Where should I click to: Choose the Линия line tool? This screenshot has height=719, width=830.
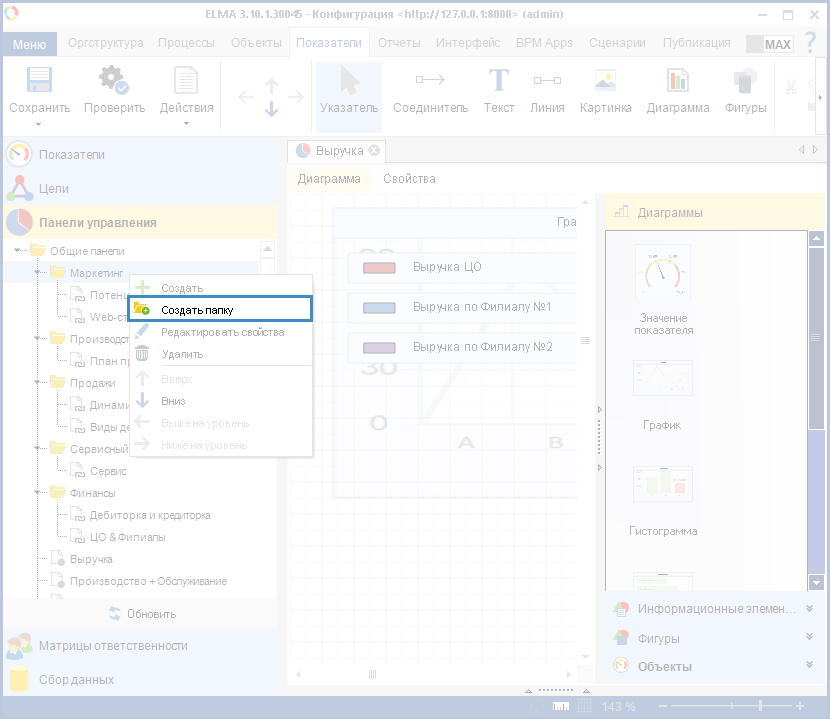[547, 92]
